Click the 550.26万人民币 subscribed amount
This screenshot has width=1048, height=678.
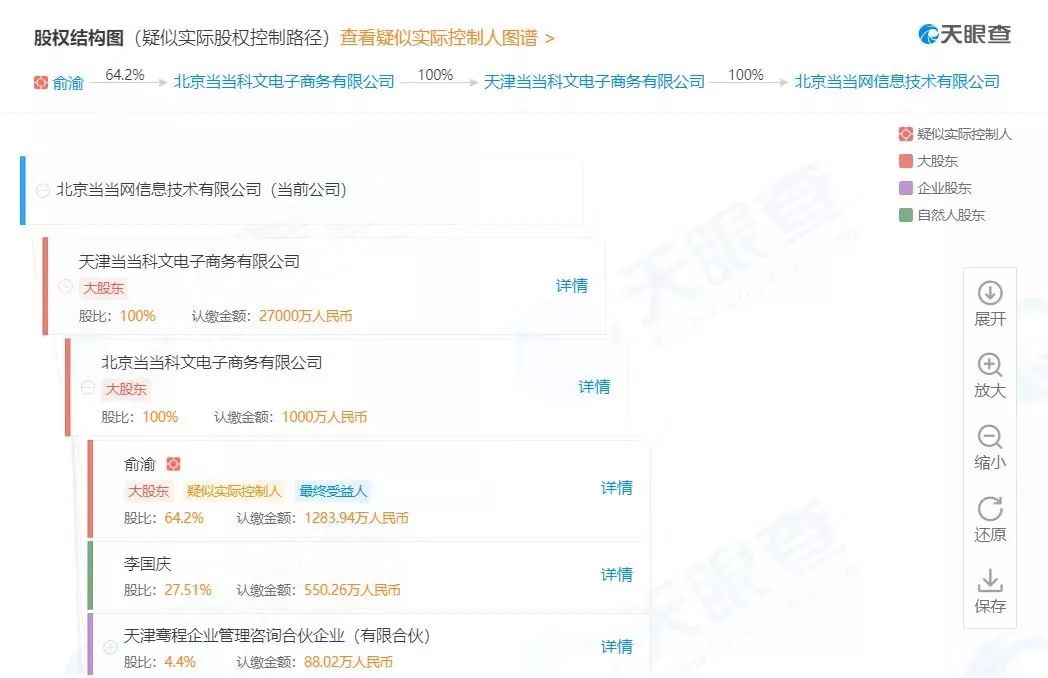[352, 590]
